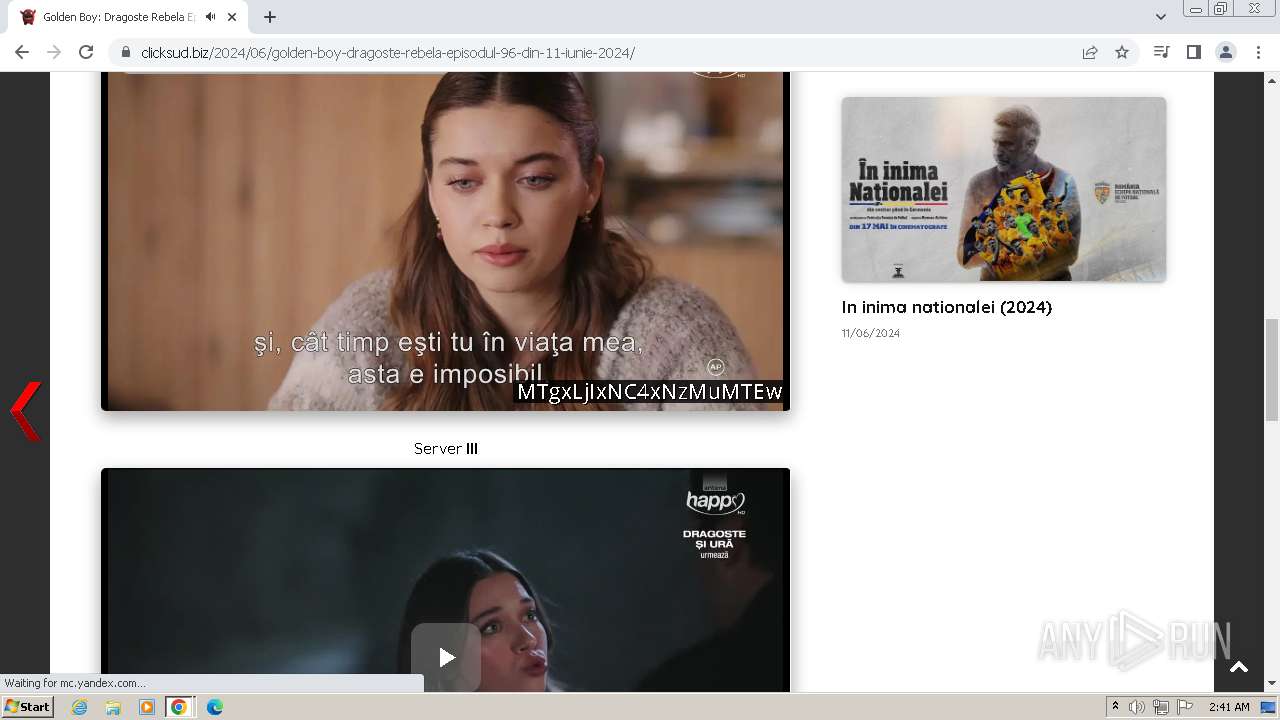Click the Show desktop button
The height and width of the screenshot is (720, 1280).
[x=1269, y=707]
